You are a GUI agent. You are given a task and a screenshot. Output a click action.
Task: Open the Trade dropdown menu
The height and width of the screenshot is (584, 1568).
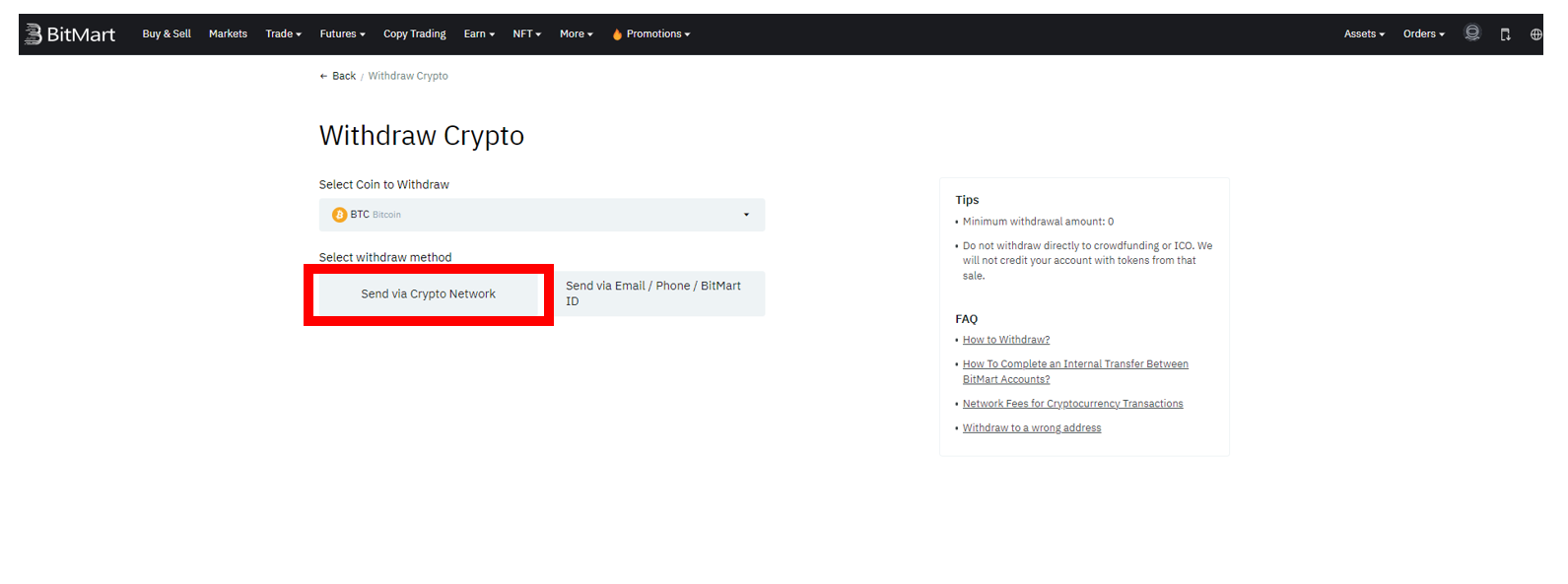[284, 34]
